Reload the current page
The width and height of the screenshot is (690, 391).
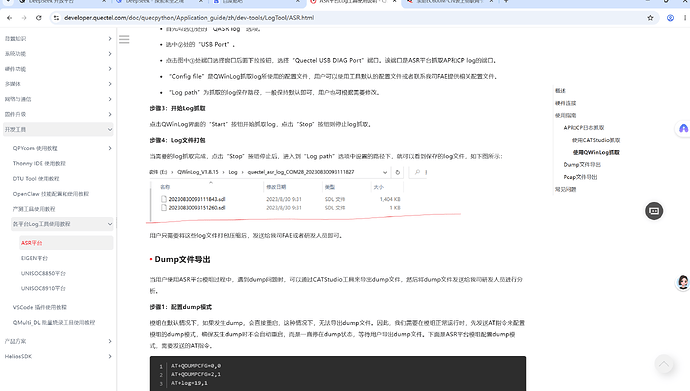39,18
